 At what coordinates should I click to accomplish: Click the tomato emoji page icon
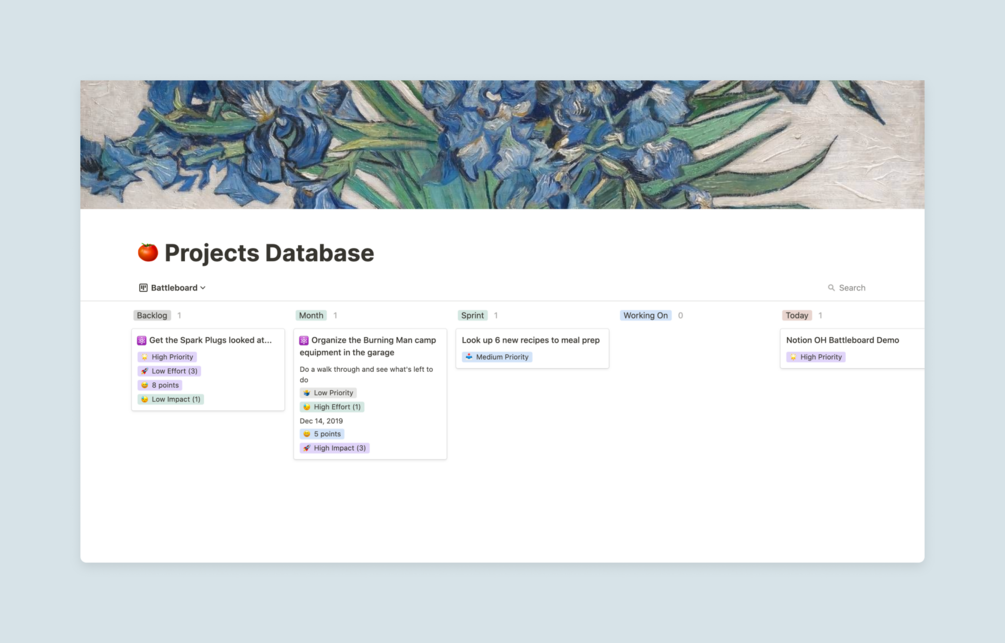pyautogui.click(x=148, y=253)
